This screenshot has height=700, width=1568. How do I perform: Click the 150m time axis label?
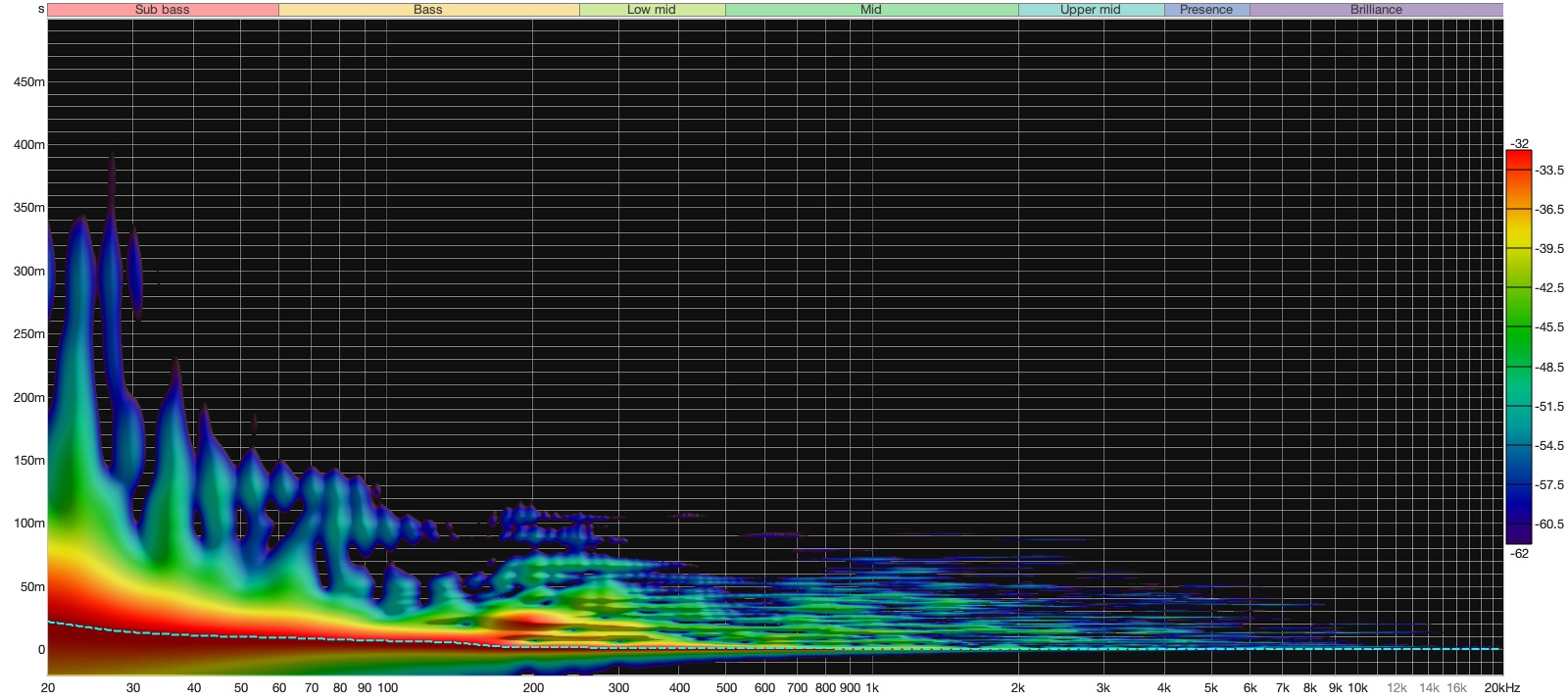point(29,460)
